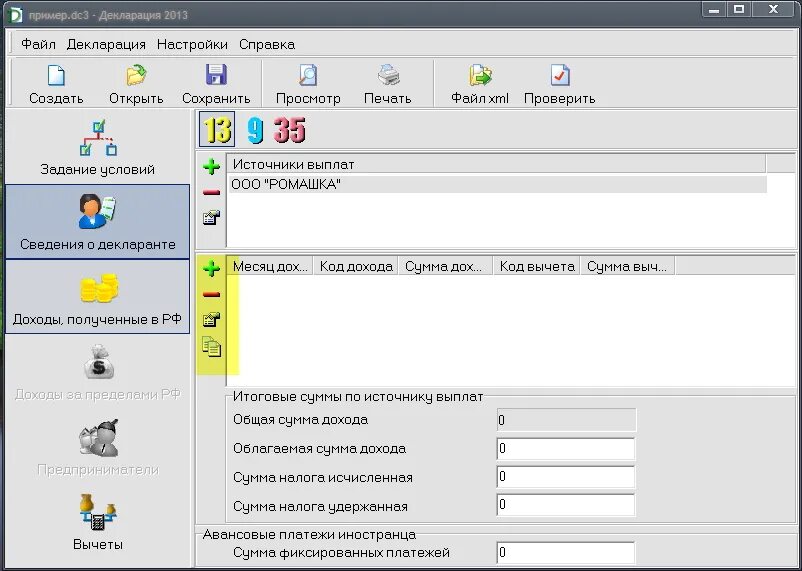Viewport: 802px width, 571px height.
Task: Click the Источники выплат column header
Action: (x=496, y=164)
